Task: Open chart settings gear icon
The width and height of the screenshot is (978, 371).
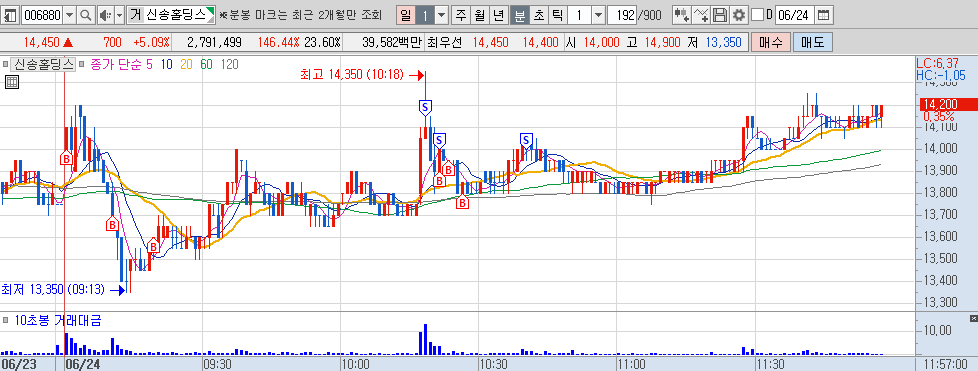Action: [x=738, y=15]
